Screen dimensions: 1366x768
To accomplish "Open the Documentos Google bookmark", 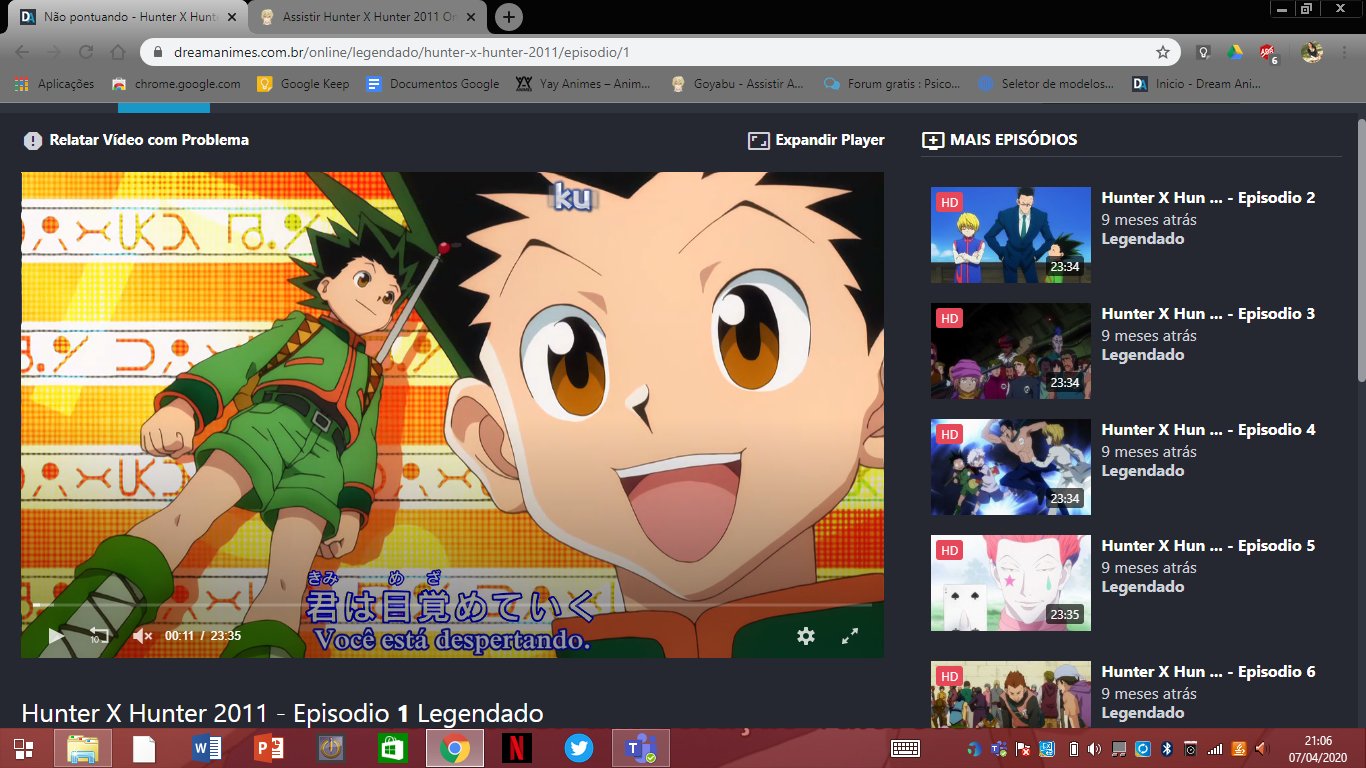I will pyautogui.click(x=432, y=84).
